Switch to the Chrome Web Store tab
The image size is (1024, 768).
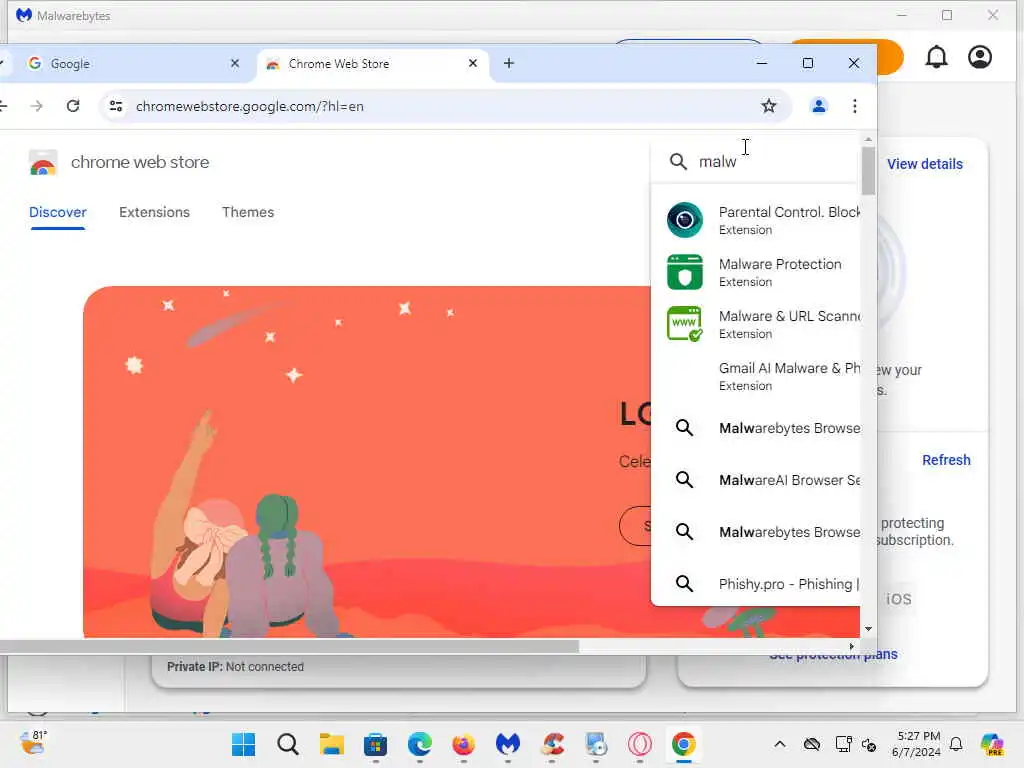point(372,64)
